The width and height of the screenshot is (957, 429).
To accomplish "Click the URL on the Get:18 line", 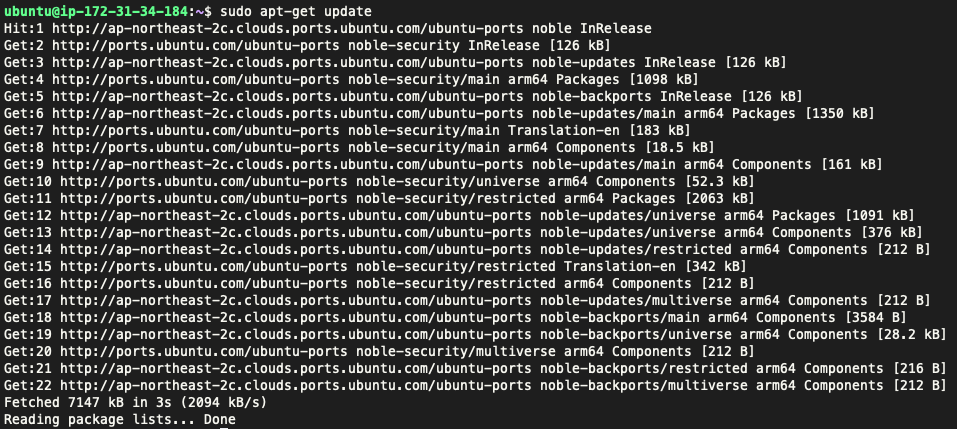I will [295, 317].
